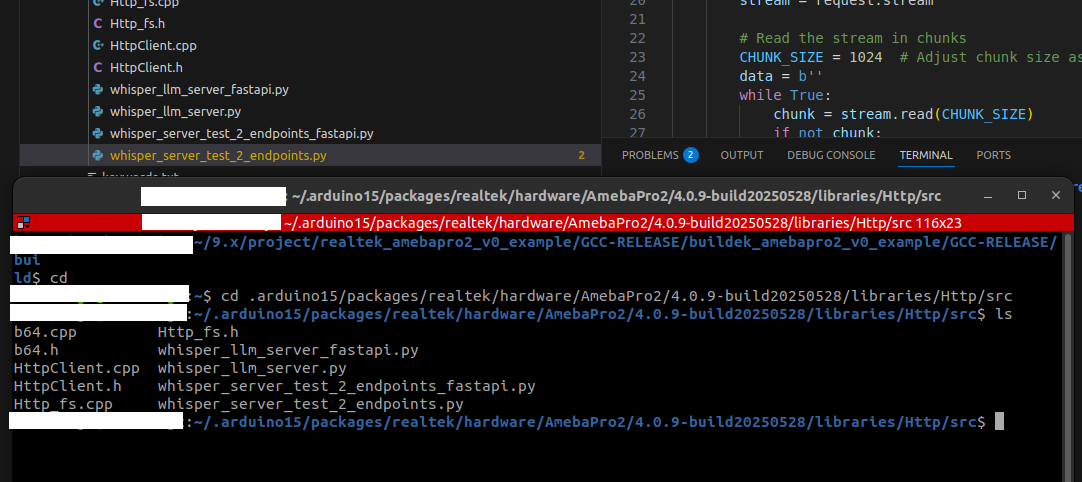1082x482 pixels.
Task: Select whisper_server_test_2_endpoints.py in the file tree
Action: 218,155
